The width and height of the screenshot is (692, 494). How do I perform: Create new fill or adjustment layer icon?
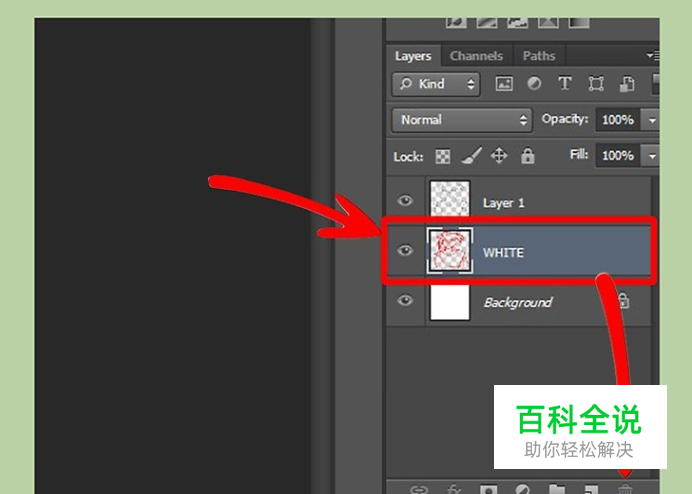[523, 489]
